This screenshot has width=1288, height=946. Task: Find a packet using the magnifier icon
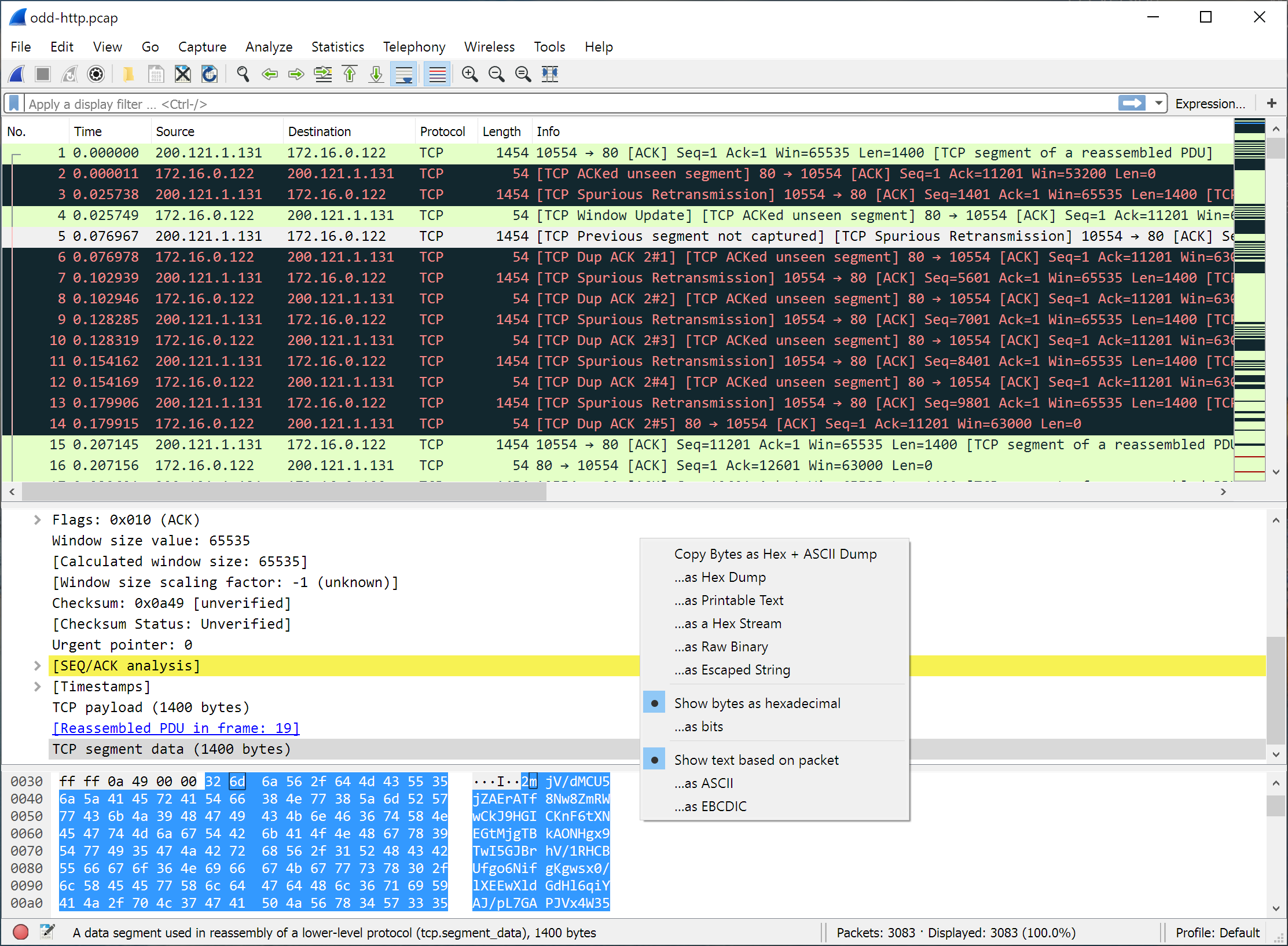[x=243, y=74]
